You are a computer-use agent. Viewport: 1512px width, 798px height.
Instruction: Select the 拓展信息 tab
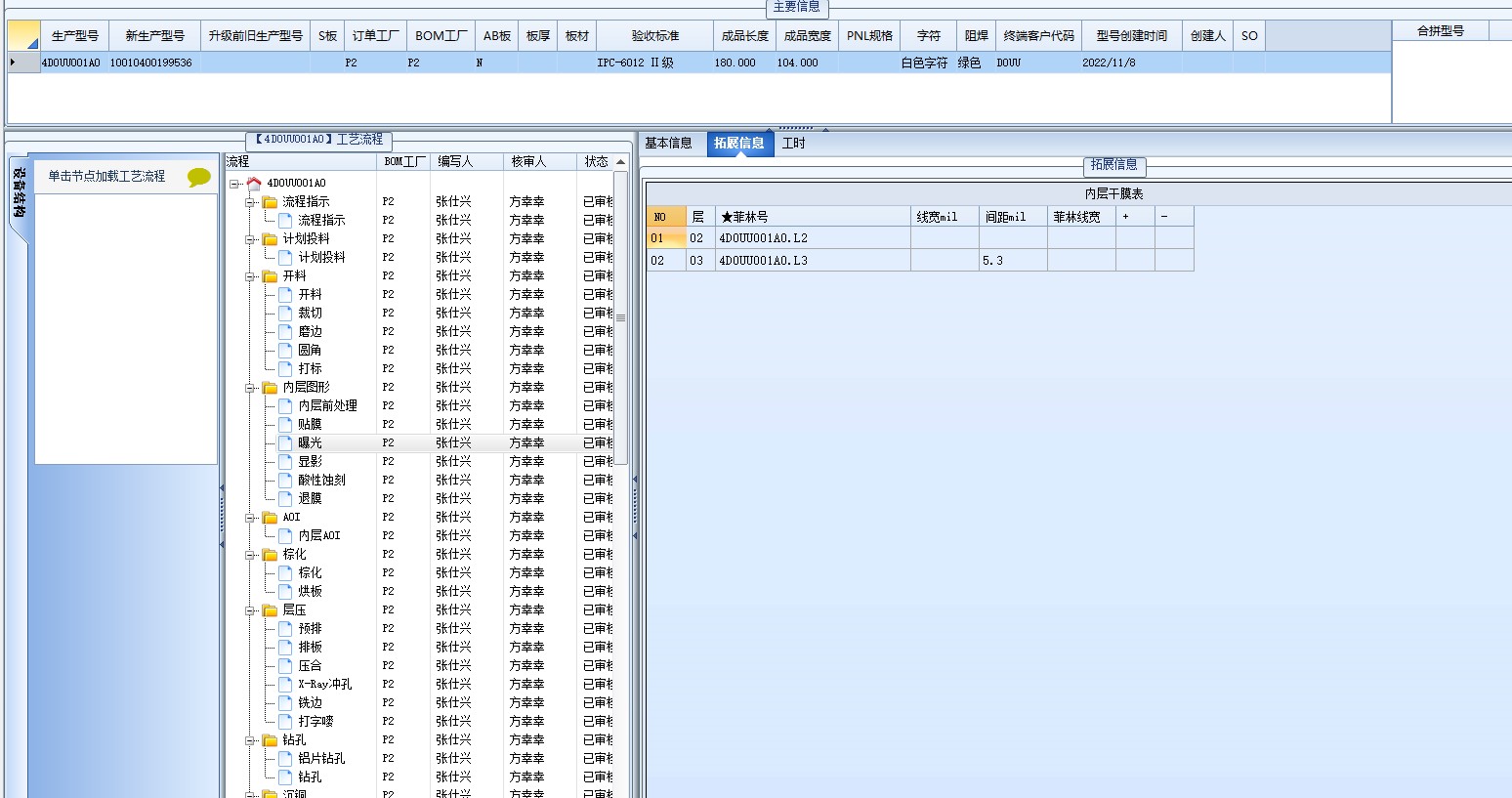(739, 144)
